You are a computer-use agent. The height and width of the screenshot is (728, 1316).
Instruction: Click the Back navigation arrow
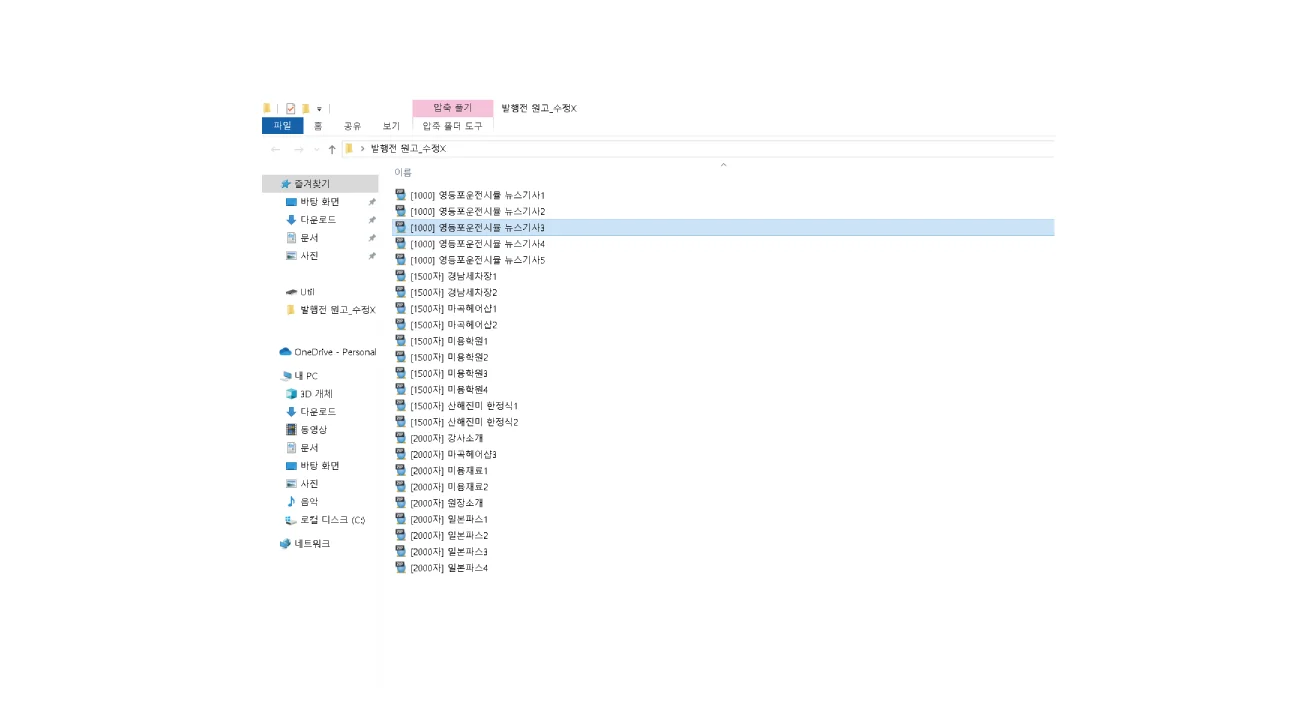pyautogui.click(x=275, y=149)
